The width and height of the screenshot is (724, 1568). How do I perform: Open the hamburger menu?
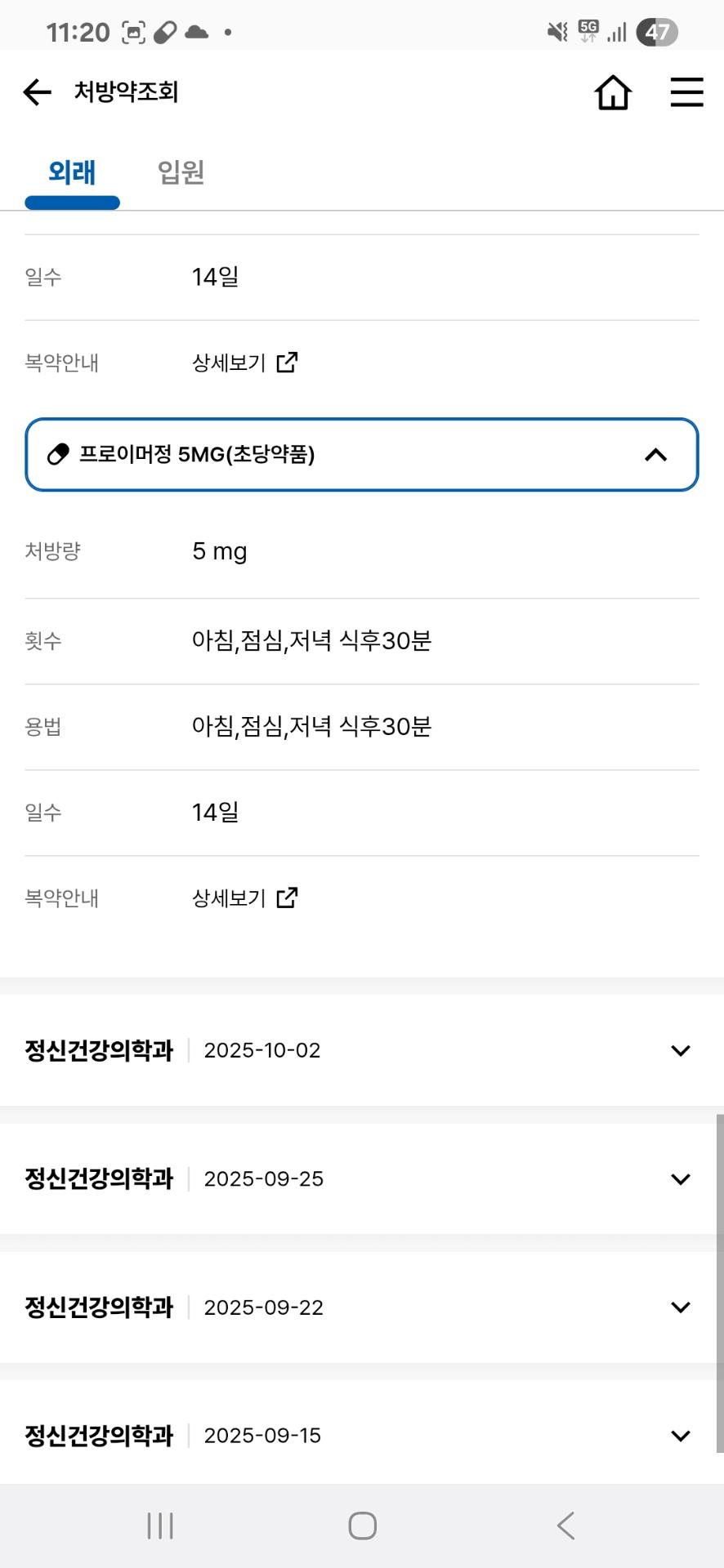click(686, 92)
